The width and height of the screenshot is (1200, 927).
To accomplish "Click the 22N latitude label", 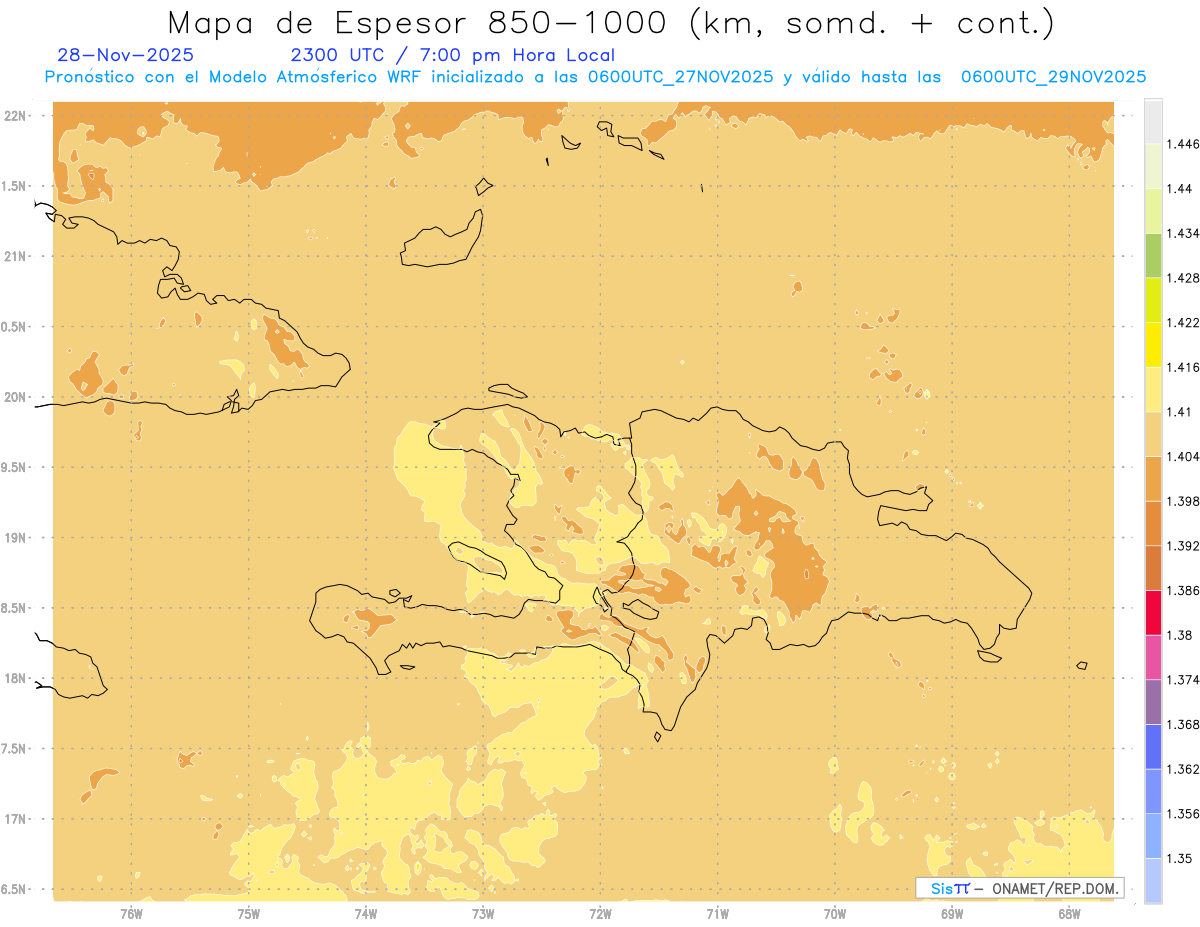I will (14, 116).
